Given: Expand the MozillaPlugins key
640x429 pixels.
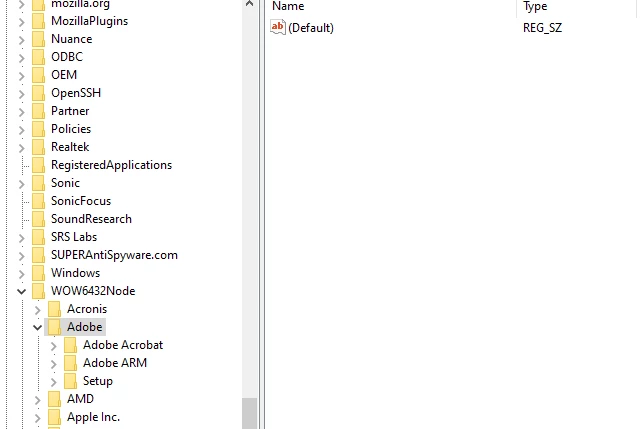Looking at the screenshot, I should click(x=22, y=22).
